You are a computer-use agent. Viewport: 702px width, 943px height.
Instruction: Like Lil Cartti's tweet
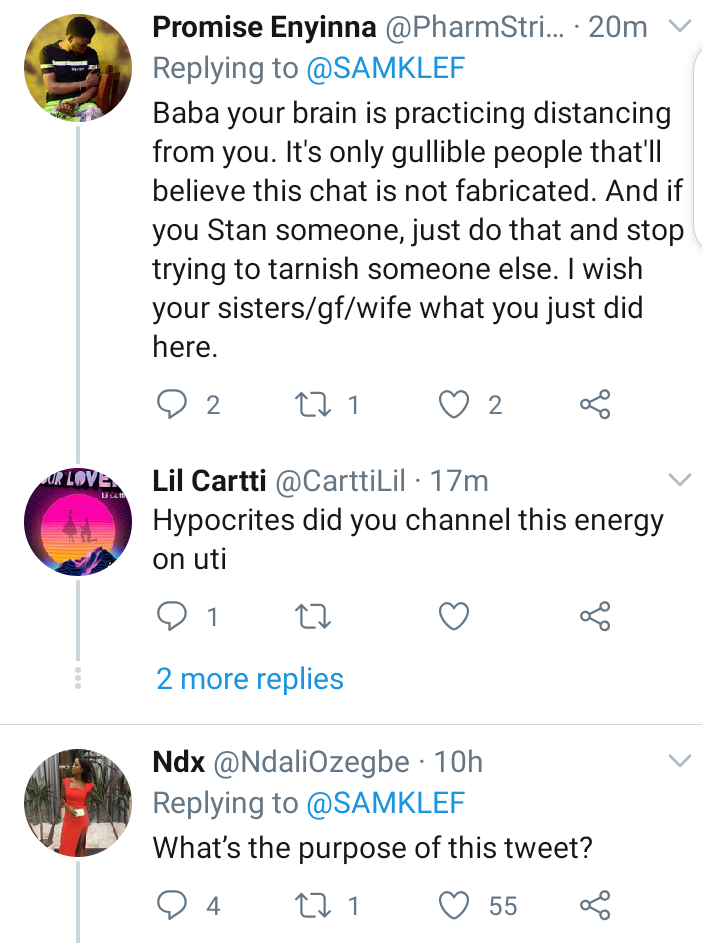click(x=454, y=616)
